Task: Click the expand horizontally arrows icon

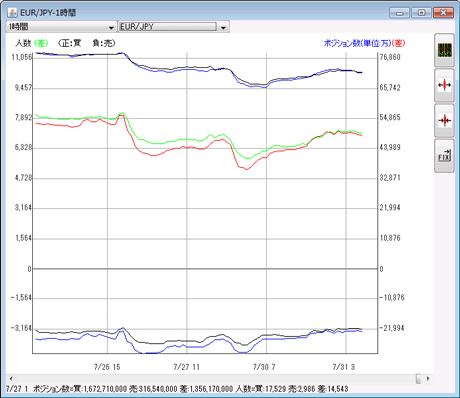Action: click(444, 85)
